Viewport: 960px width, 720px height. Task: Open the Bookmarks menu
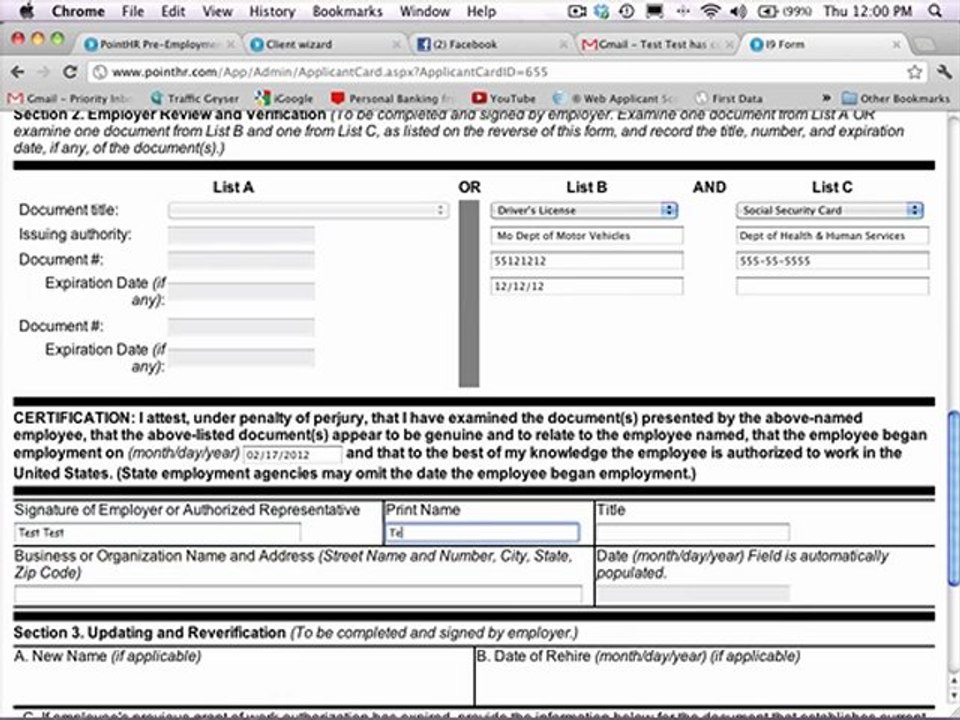coord(347,11)
